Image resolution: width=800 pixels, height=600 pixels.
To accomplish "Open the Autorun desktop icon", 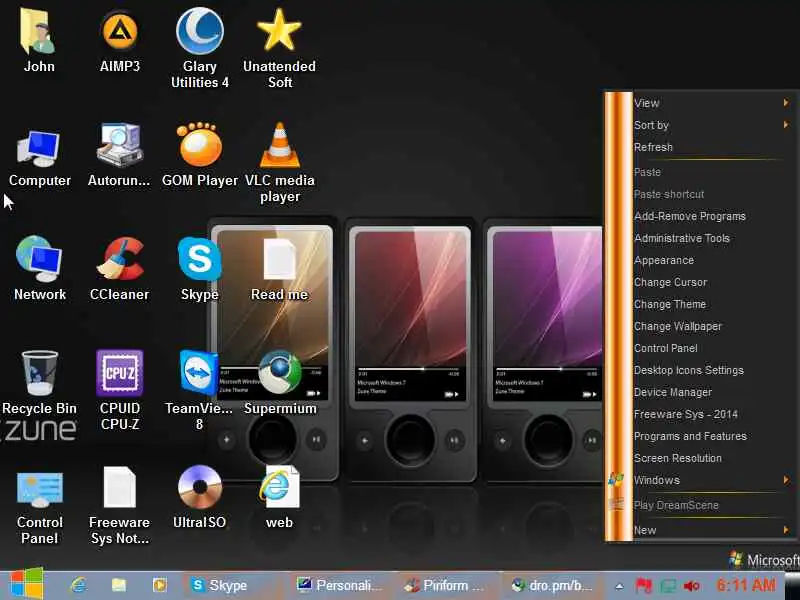I will tap(119, 146).
